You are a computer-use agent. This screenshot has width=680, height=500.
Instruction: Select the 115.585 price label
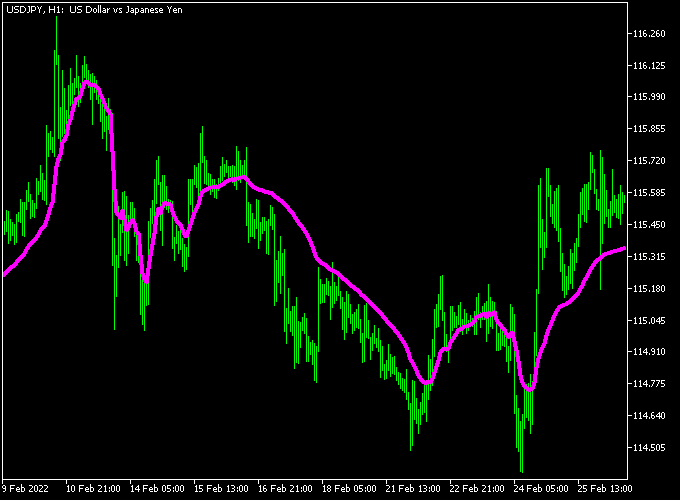click(x=649, y=193)
